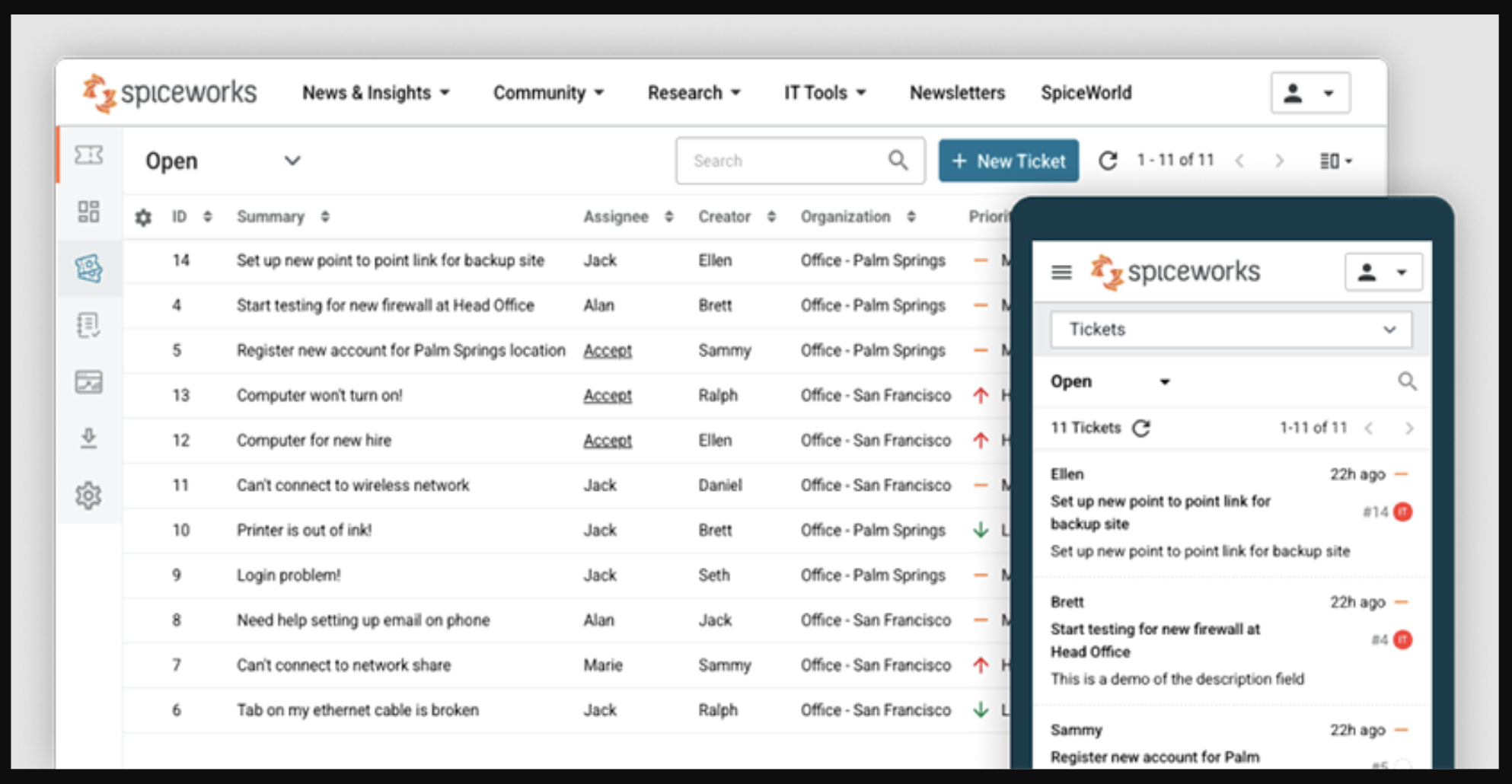This screenshot has height=784, width=1512.
Task: Go to next page in mobile ticket list
Action: (x=1408, y=428)
